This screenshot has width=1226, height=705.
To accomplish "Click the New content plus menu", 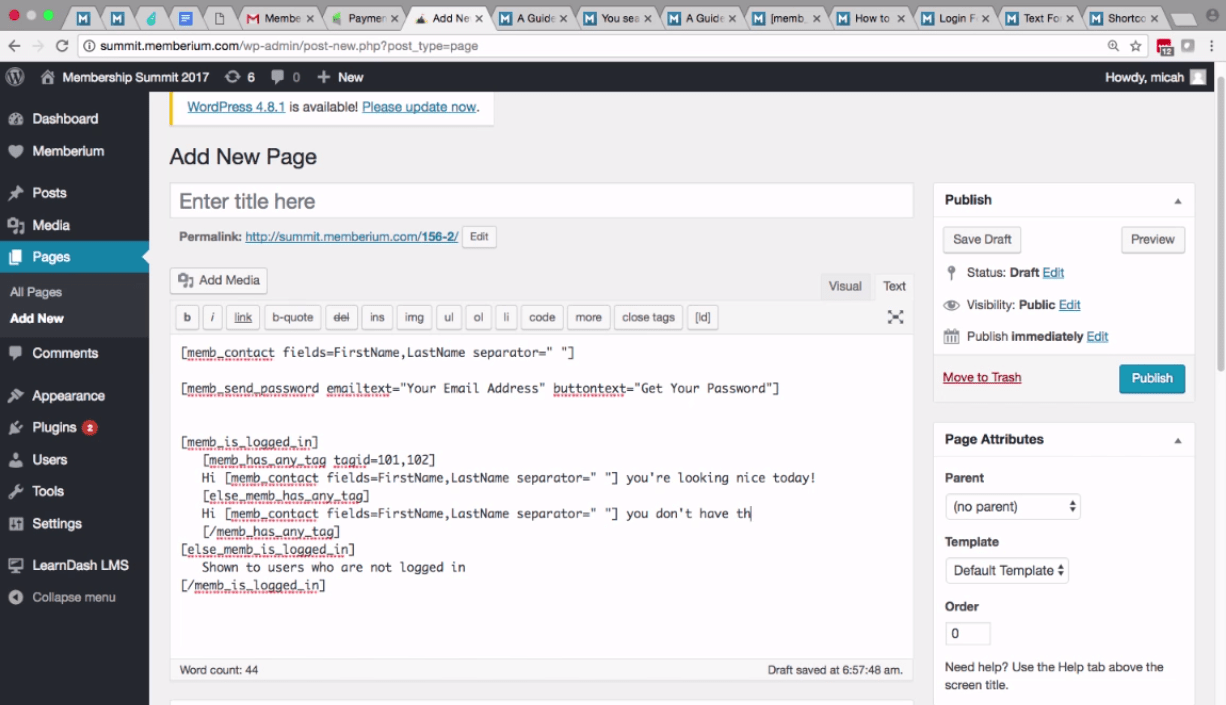I will 340,77.
